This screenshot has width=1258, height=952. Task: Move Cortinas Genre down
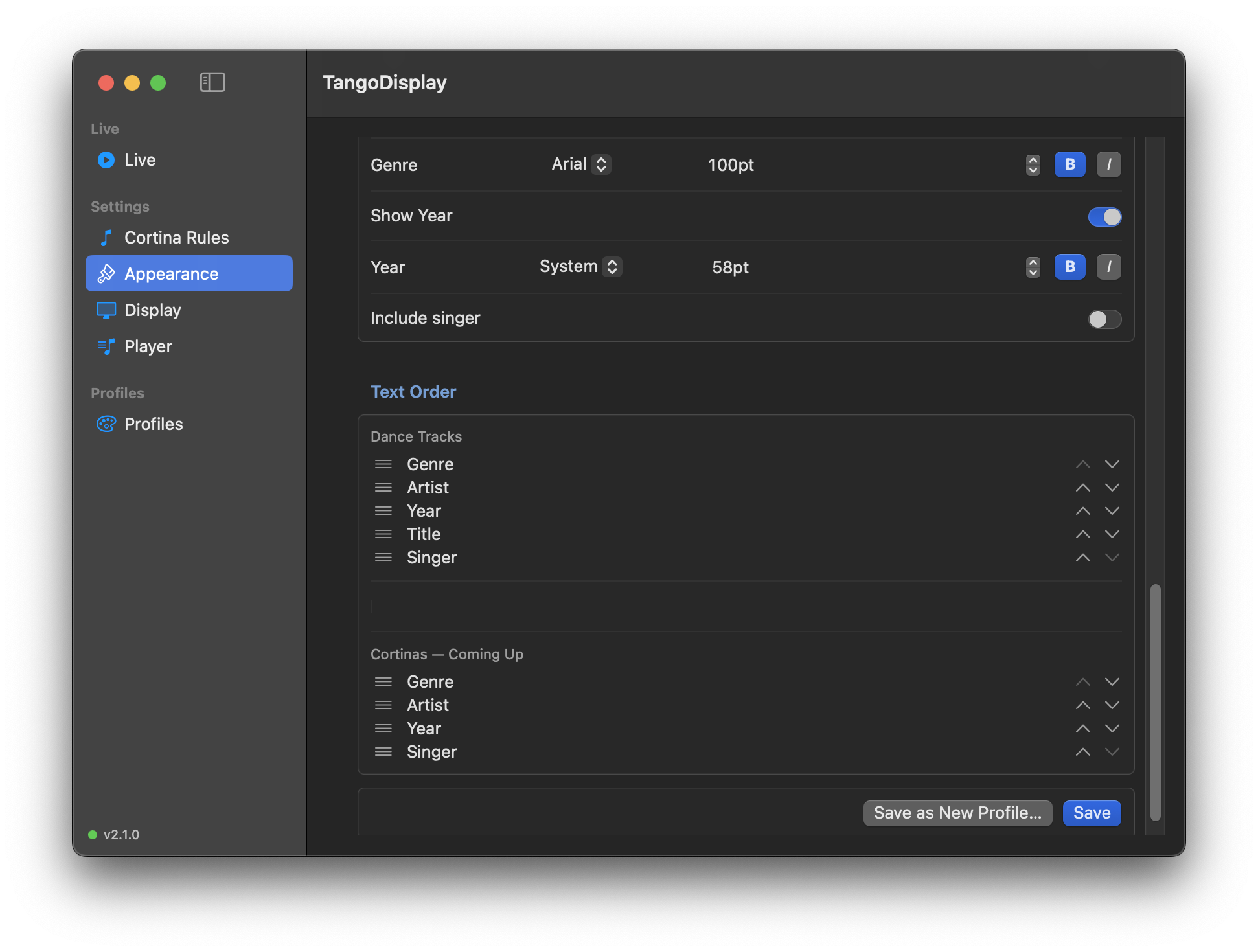1112,682
